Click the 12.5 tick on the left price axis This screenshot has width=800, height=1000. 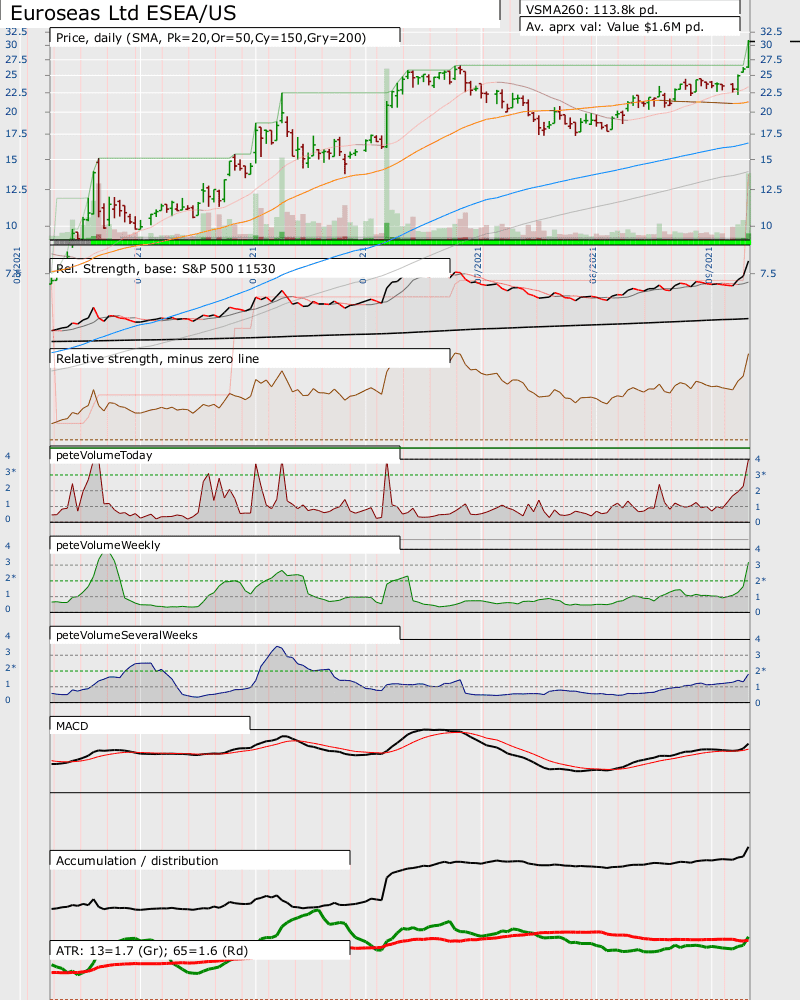click(16, 189)
